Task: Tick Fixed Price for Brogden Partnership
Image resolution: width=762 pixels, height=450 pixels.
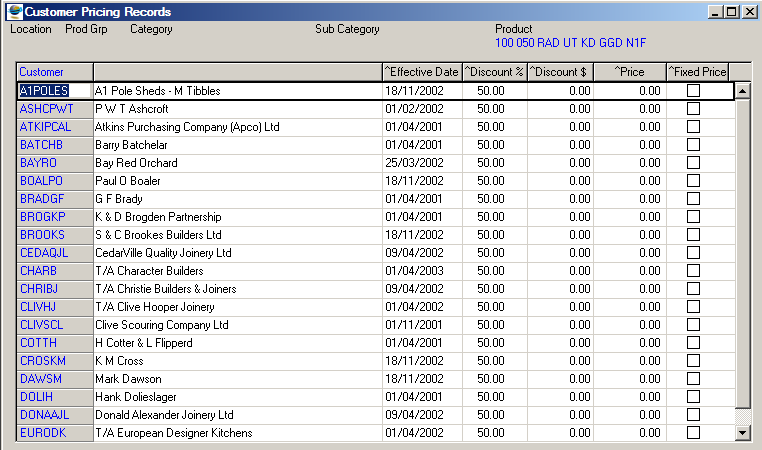Action: pyautogui.click(x=693, y=217)
